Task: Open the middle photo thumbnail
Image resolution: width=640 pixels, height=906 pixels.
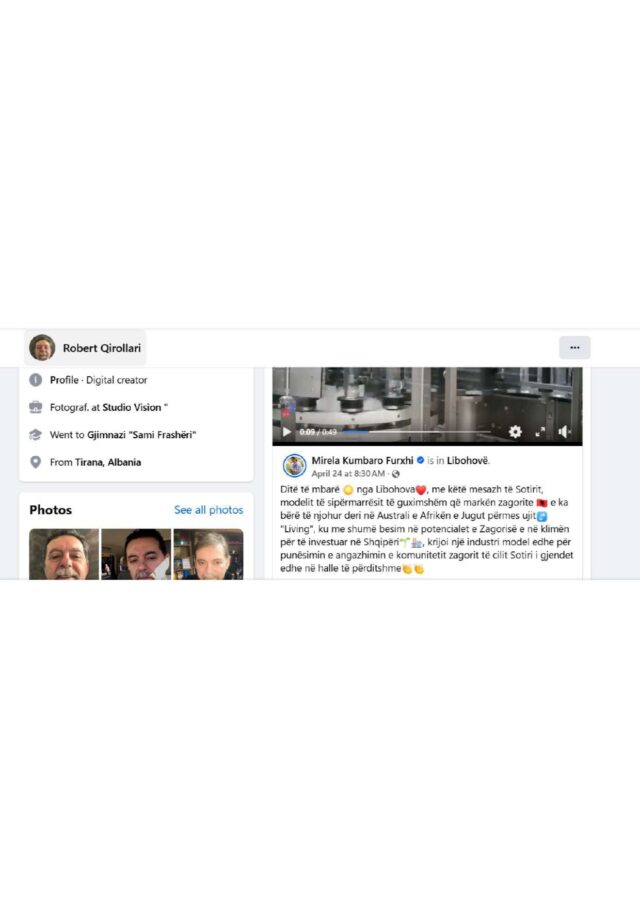Action: [x=136, y=554]
